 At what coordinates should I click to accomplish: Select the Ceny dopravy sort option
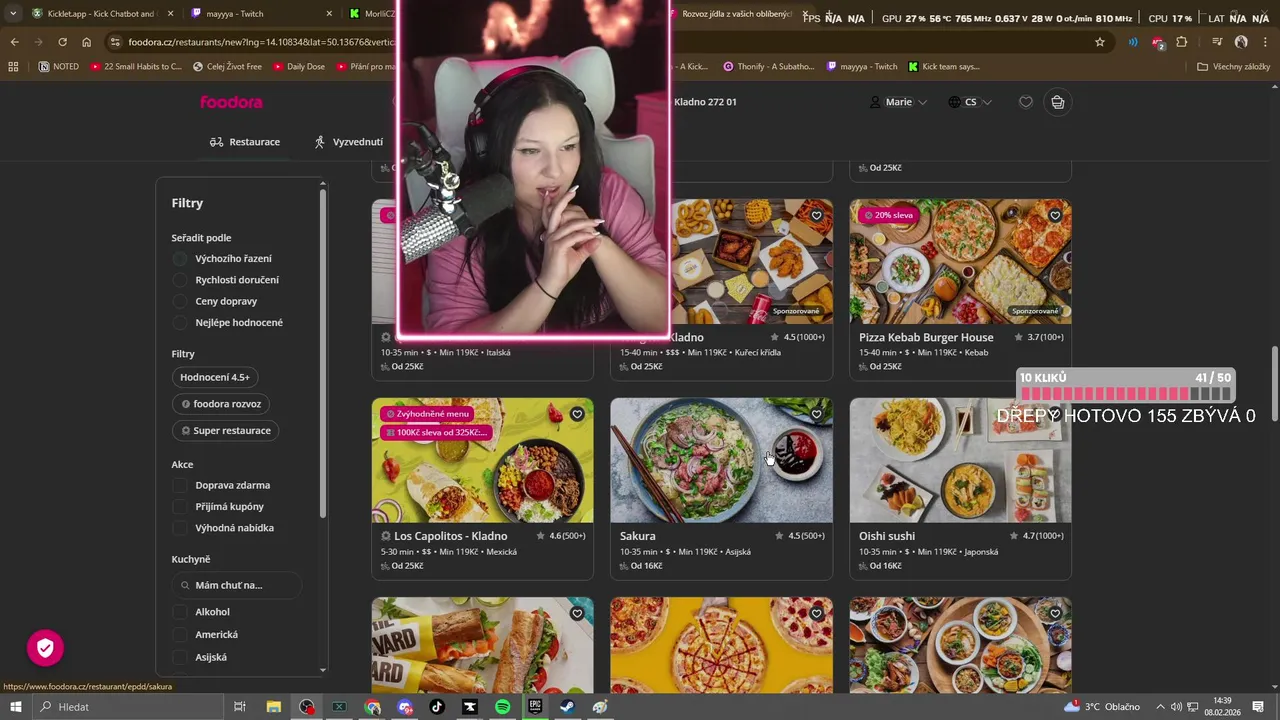180,301
